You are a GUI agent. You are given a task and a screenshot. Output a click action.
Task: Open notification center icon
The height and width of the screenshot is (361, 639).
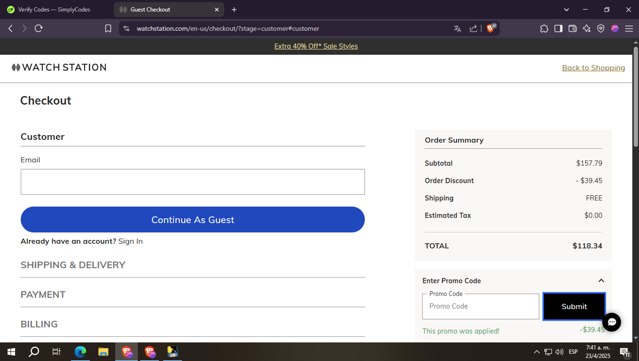coord(625,352)
